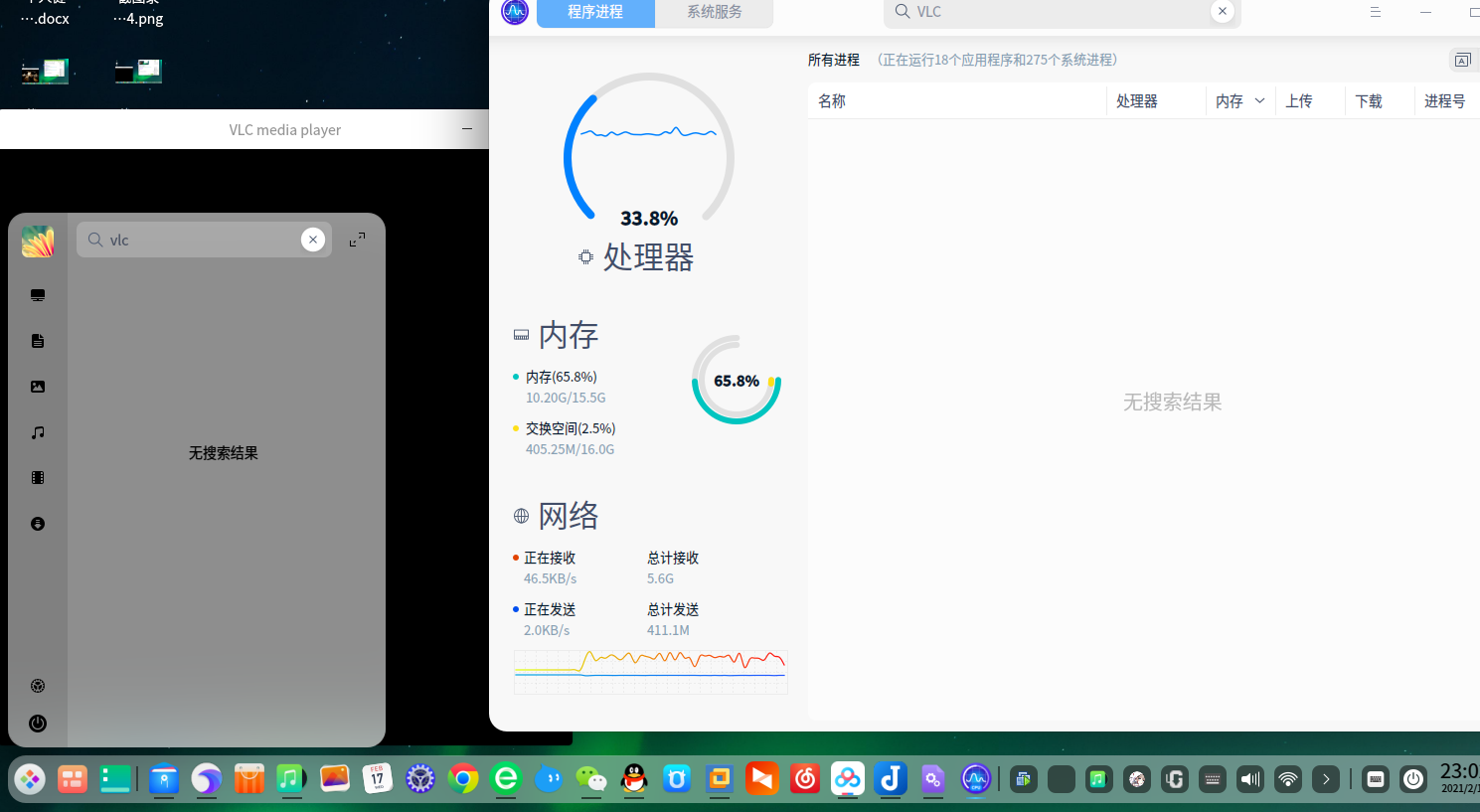Click the clock in the dock
The width and height of the screenshot is (1480, 812).
1459,778
